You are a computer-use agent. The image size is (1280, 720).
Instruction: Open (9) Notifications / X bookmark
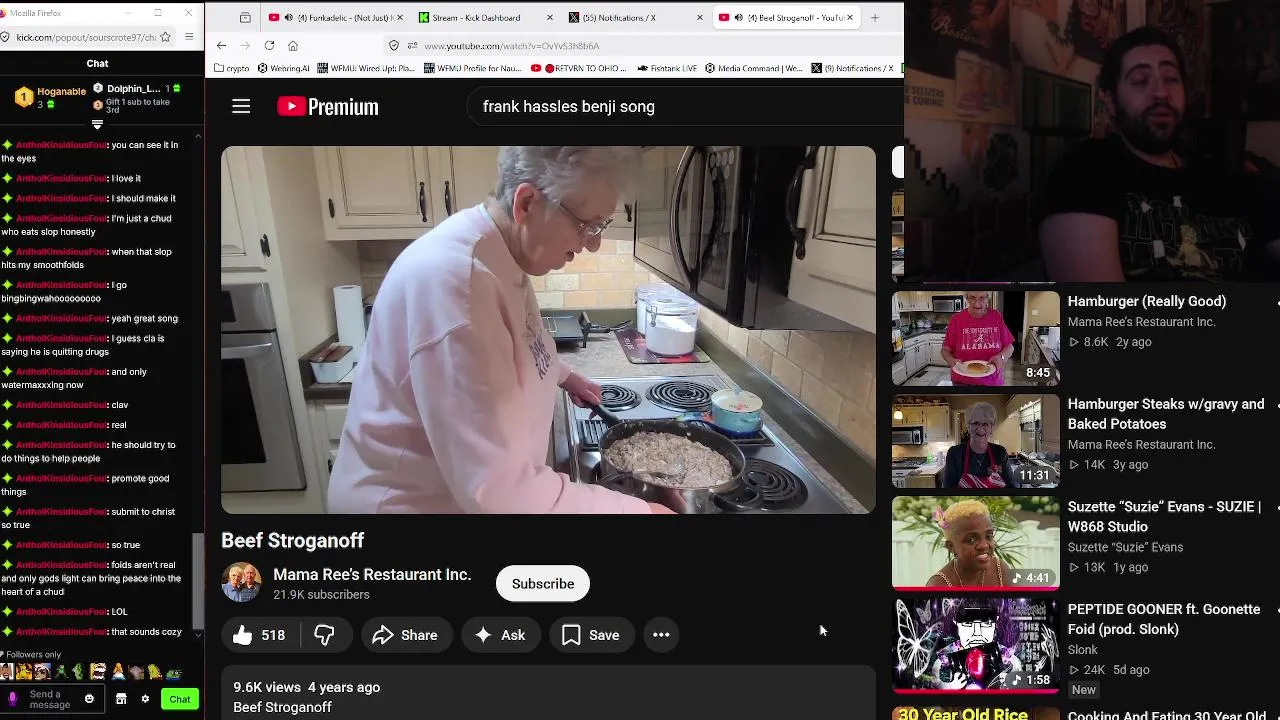tap(852, 68)
